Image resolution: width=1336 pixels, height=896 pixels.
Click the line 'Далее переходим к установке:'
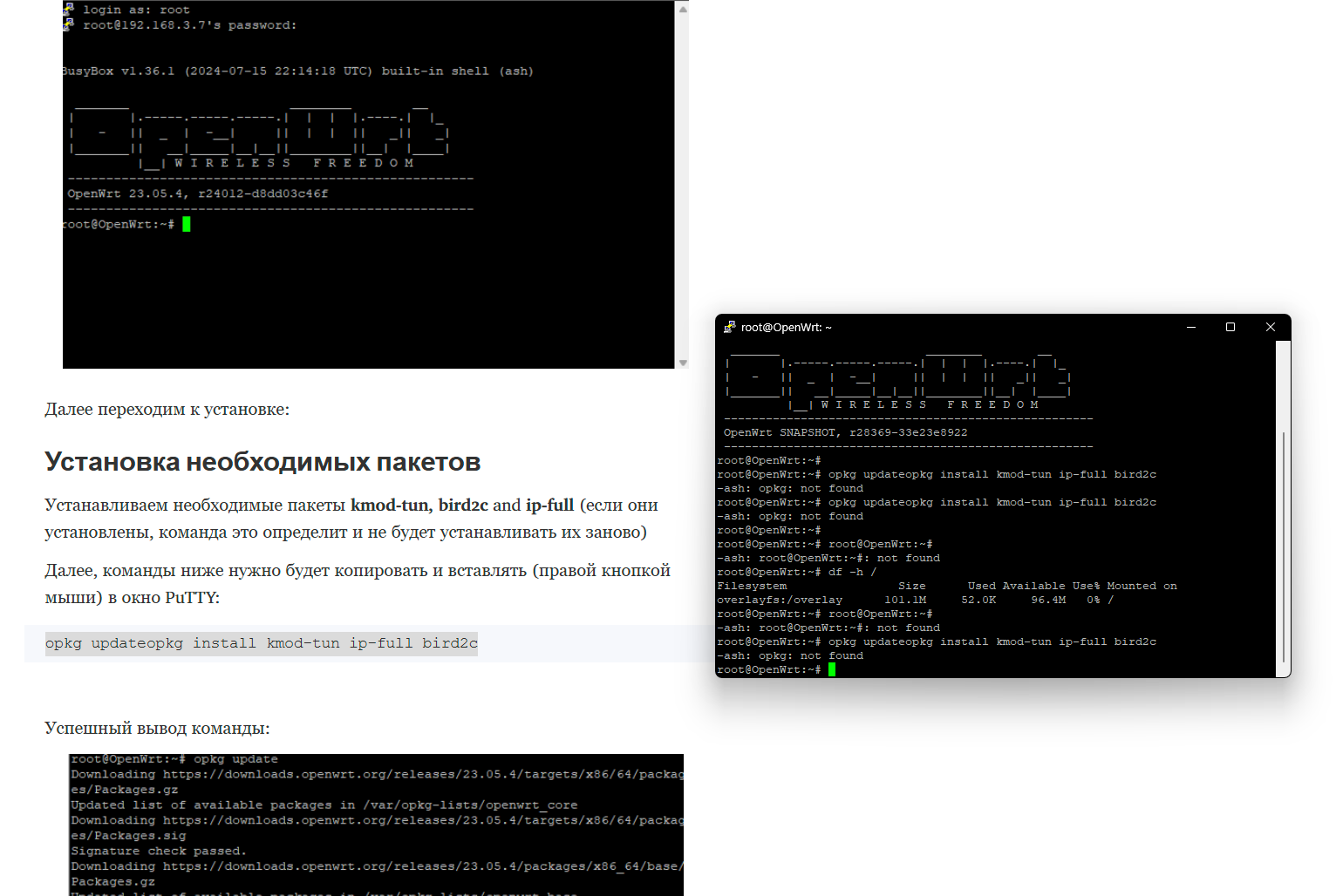[x=167, y=410]
